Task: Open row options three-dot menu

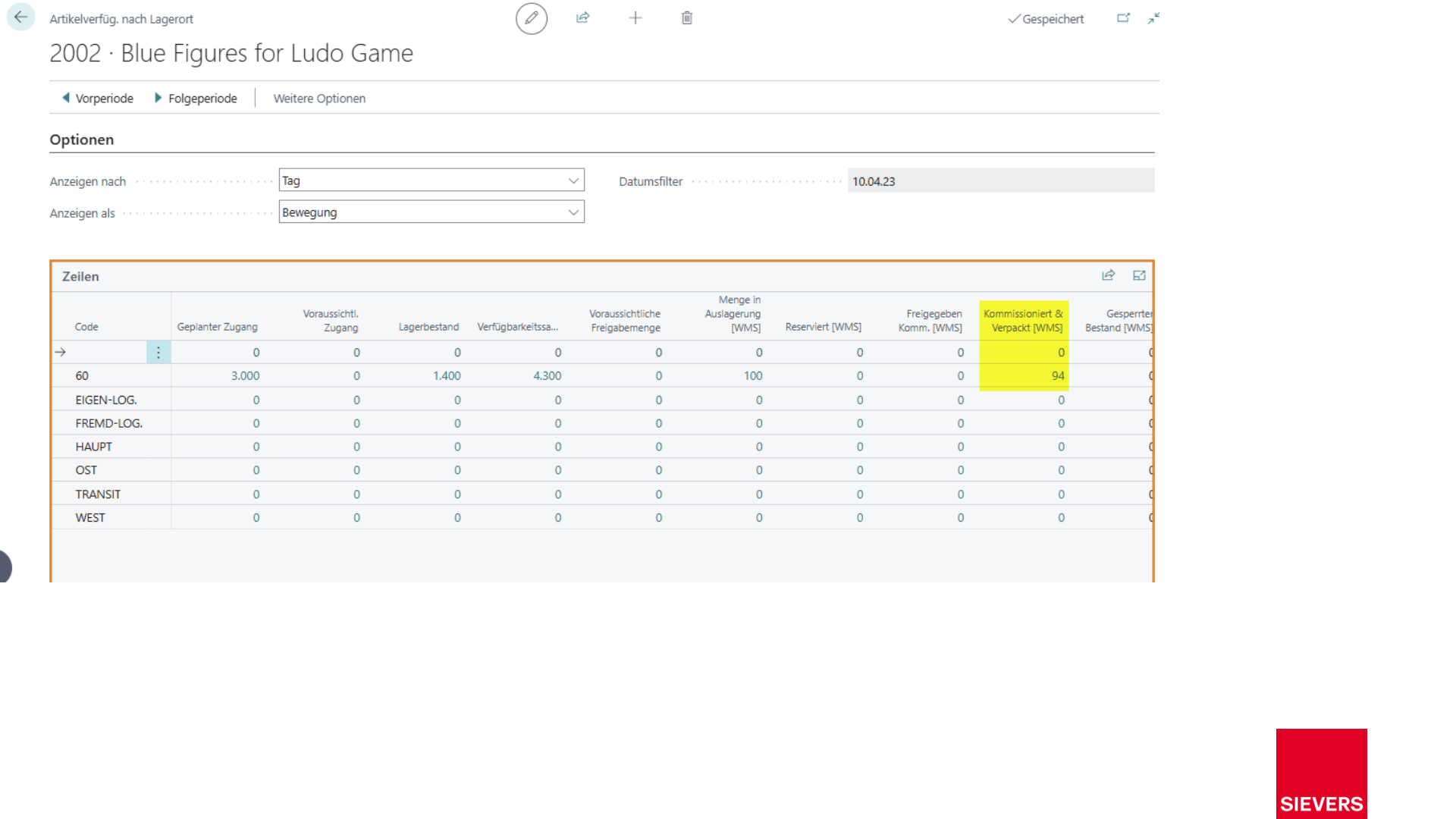Action: 158,352
